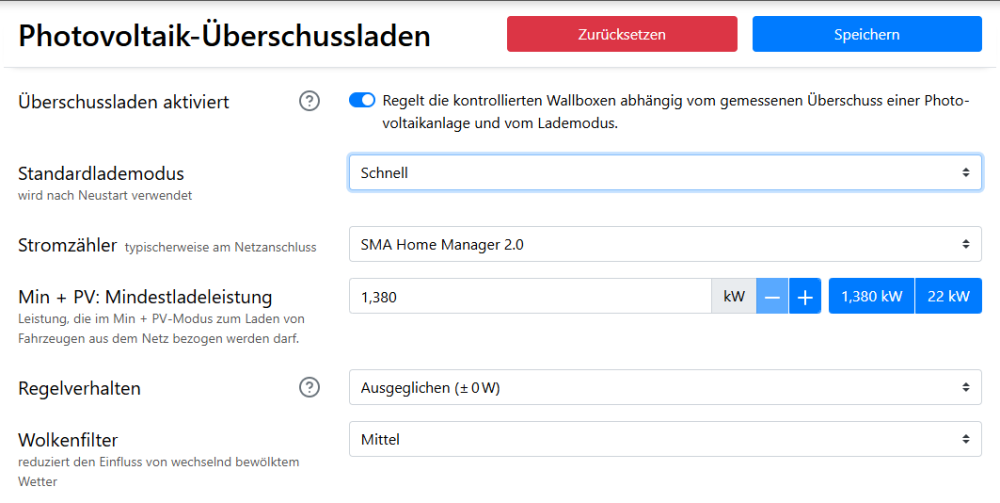Image resolution: width=1000 pixels, height=503 pixels.
Task: Expand the Stromzähler dropdown (SMA Home Manager 2.0)
Action: (x=665, y=244)
